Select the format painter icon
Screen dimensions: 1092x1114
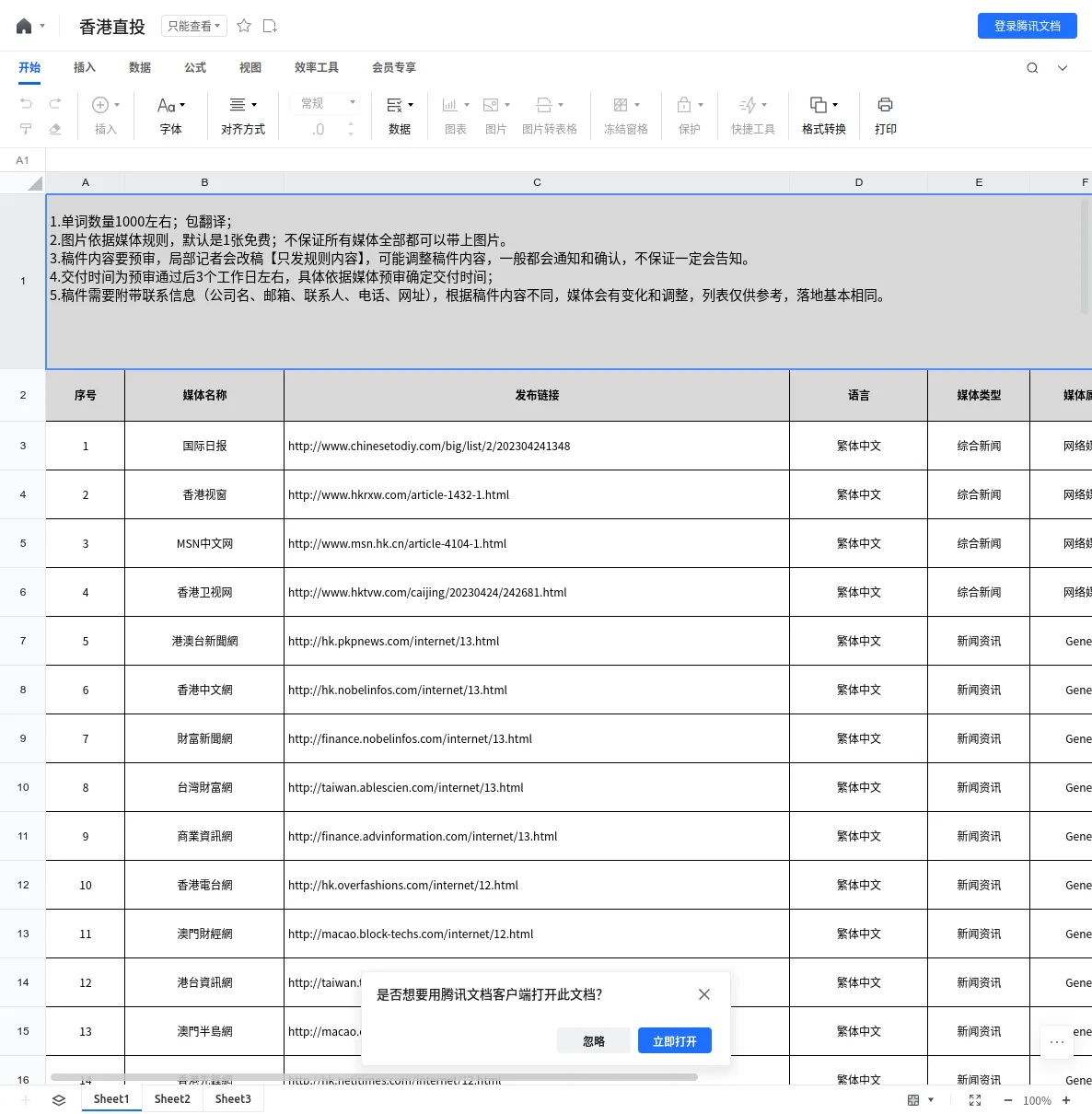(x=26, y=129)
